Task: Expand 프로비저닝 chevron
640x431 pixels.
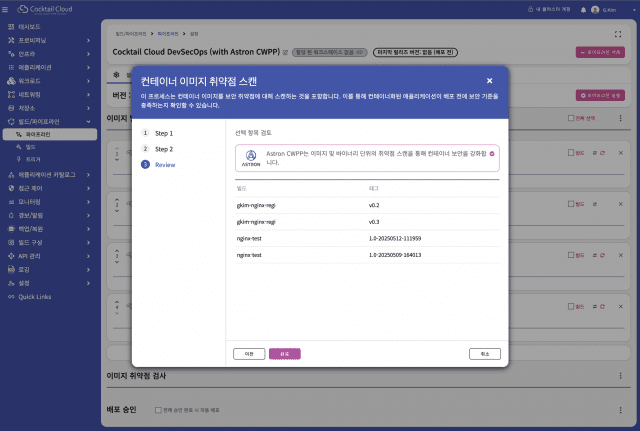Action: pyautogui.click(x=88, y=40)
